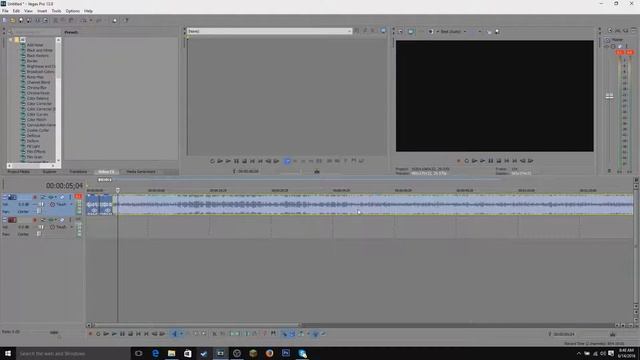Open the Insert menu

[42, 11]
